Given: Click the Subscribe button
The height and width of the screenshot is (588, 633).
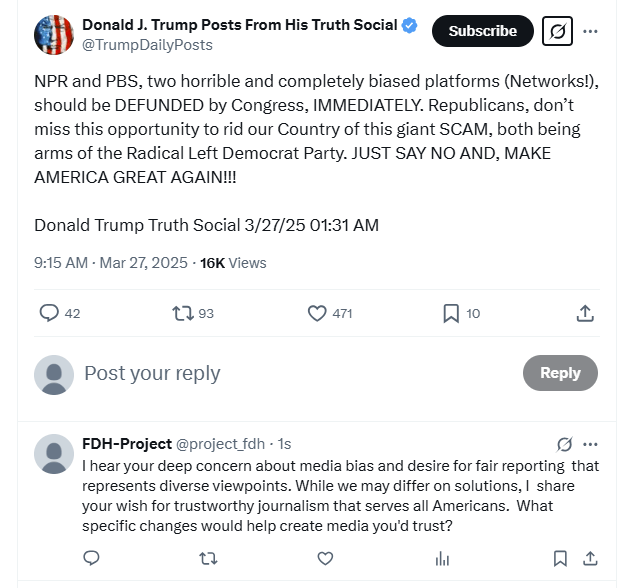Looking at the screenshot, I should tap(482, 31).
